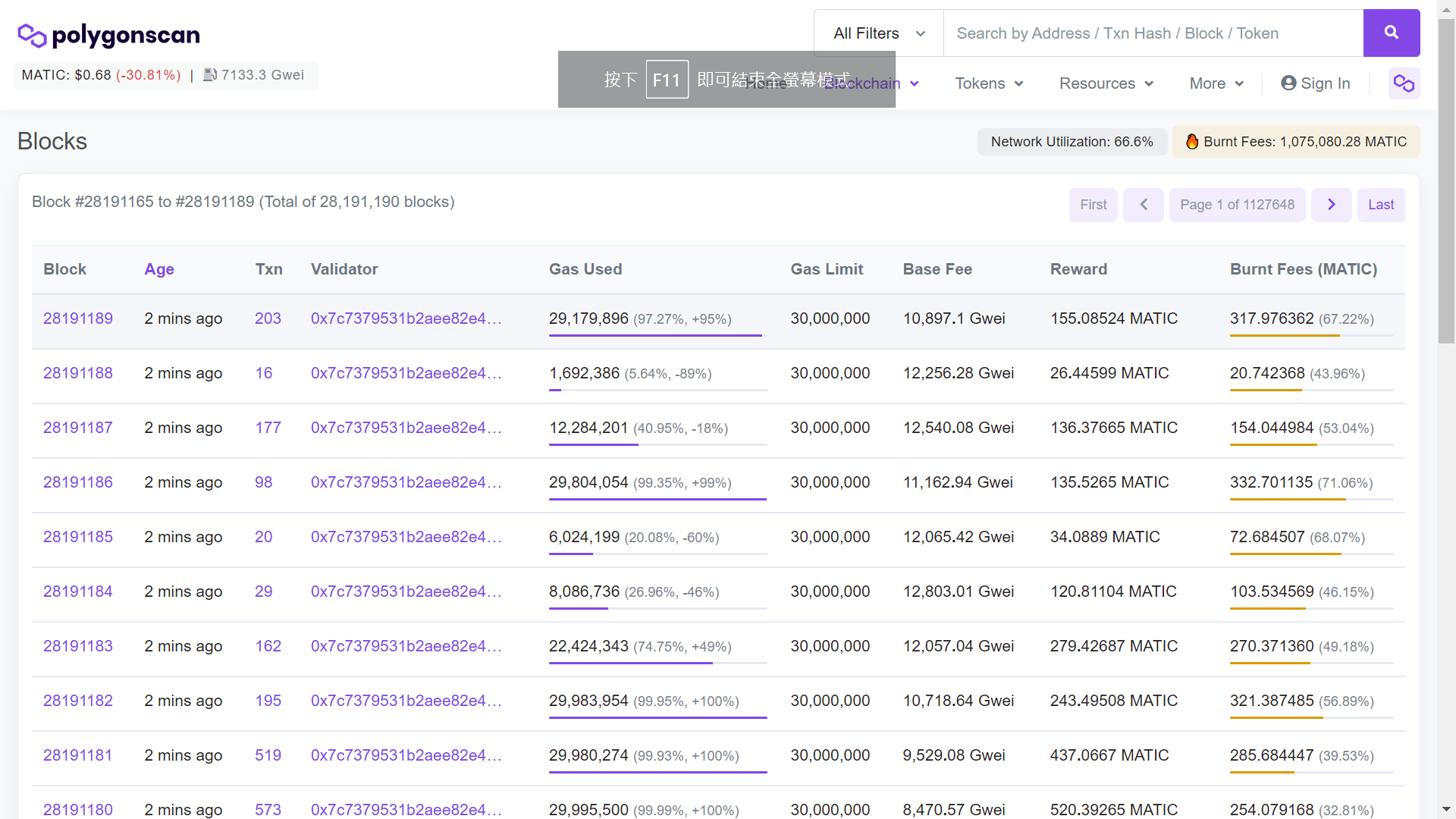Expand the Resources menu

[1106, 83]
